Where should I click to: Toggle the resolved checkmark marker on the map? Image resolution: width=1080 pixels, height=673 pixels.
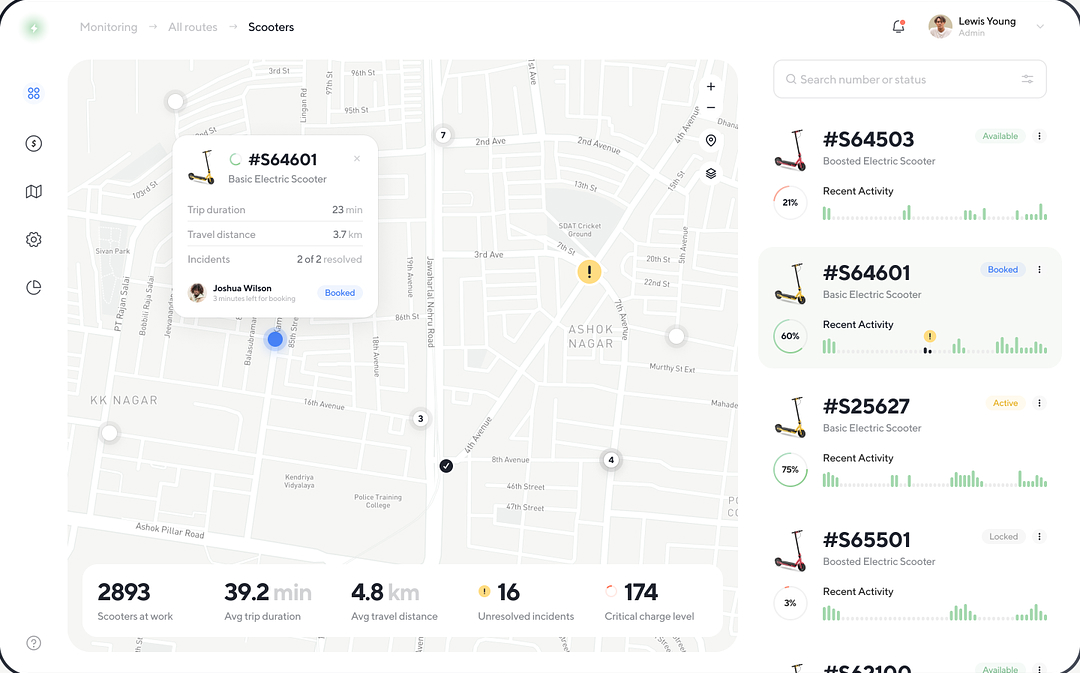446,465
